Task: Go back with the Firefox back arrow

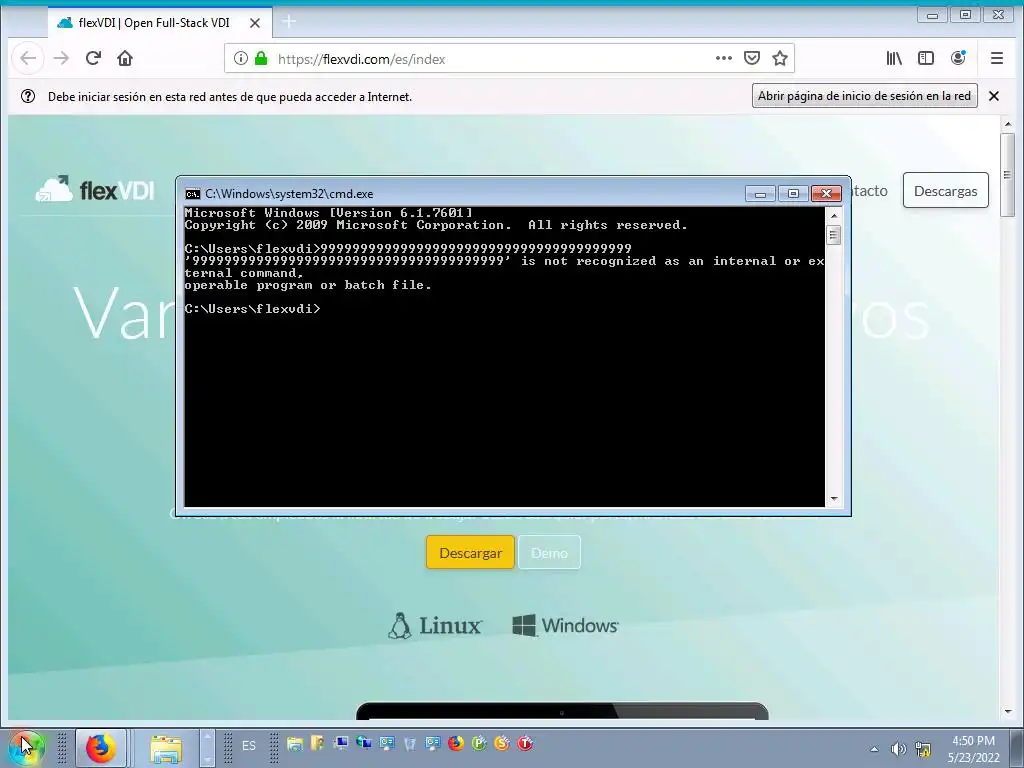Action: 28,59
